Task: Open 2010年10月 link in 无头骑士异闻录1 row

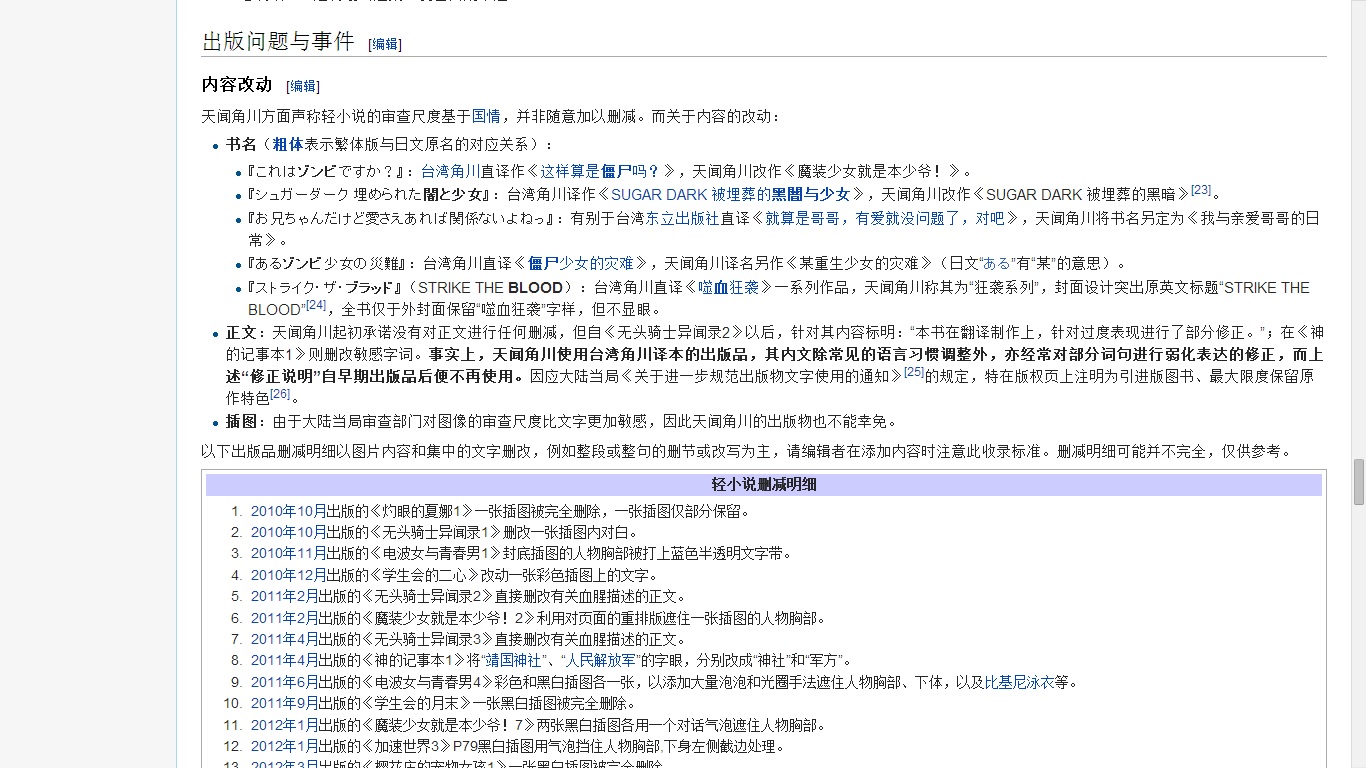Action: (289, 532)
